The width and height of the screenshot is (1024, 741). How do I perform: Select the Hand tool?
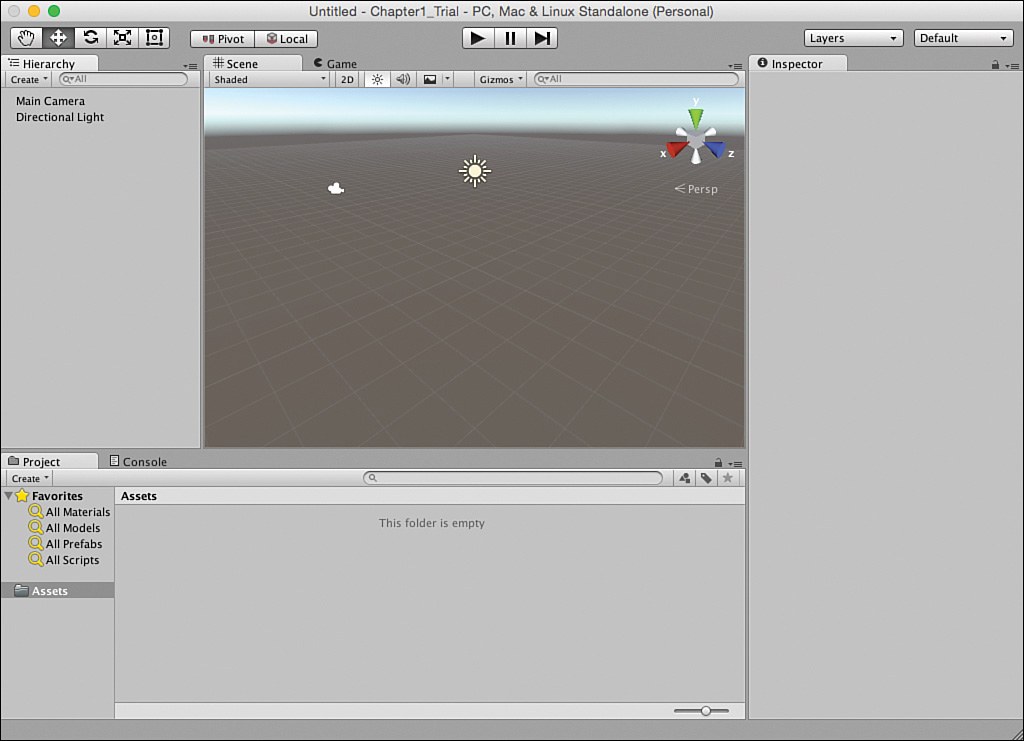26,38
